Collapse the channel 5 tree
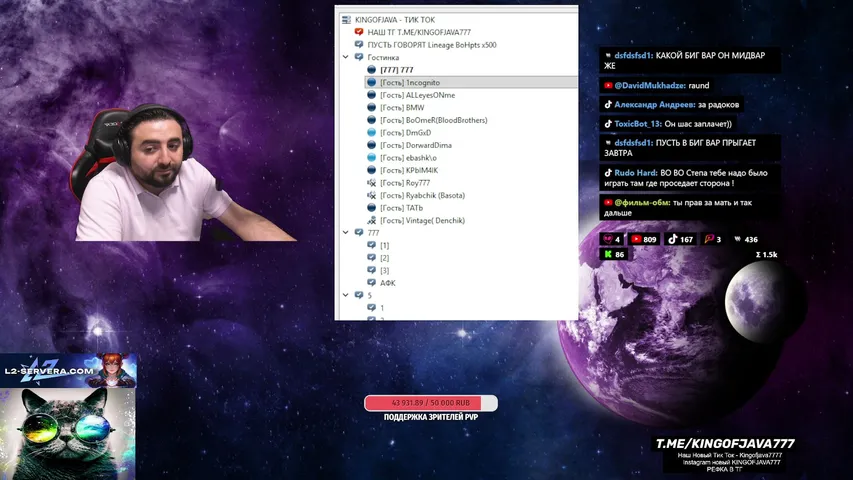 click(x=345, y=295)
